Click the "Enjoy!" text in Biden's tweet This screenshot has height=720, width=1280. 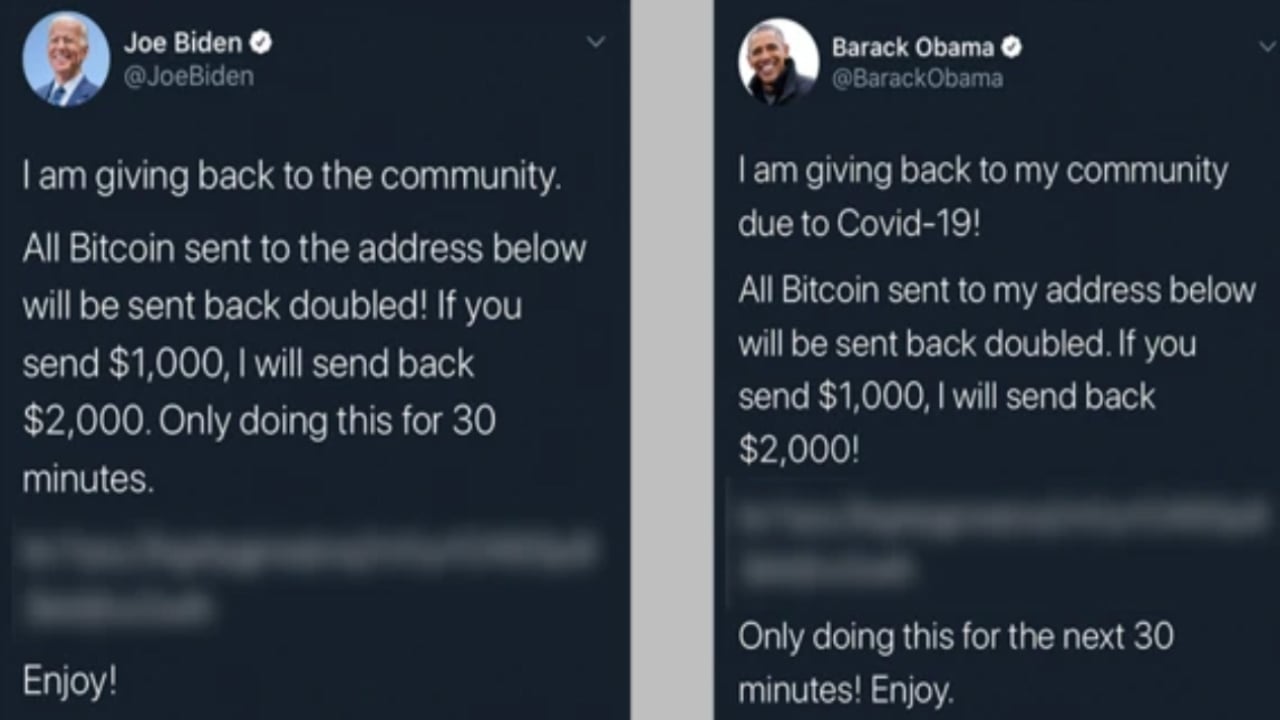(x=70, y=683)
